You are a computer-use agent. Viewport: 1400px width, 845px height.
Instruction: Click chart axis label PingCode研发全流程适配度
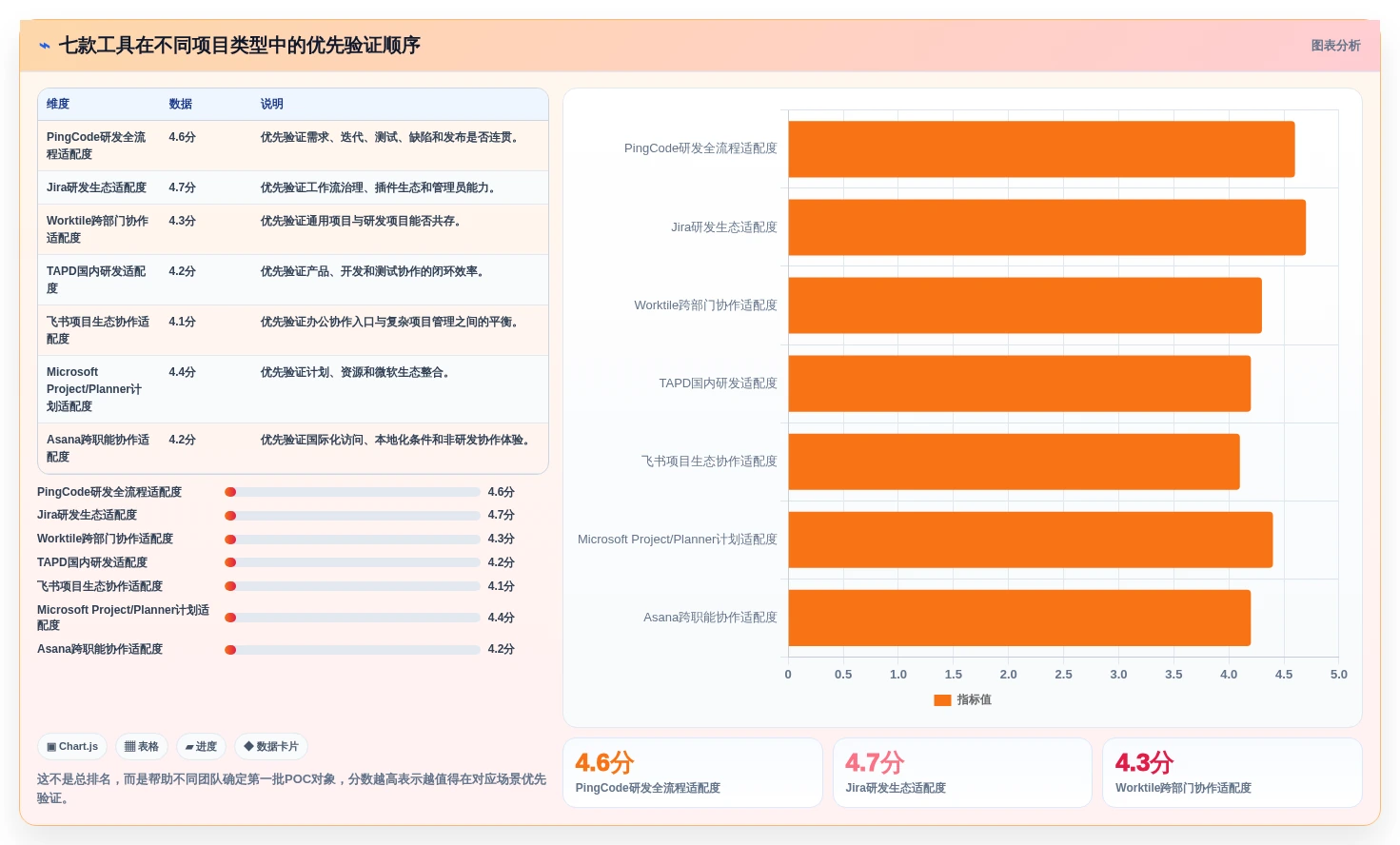click(x=700, y=148)
